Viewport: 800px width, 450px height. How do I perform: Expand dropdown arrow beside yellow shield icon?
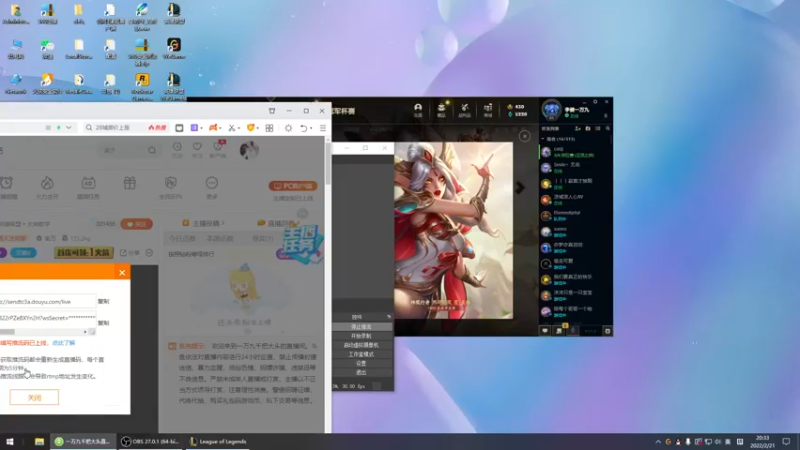click(x=258, y=129)
